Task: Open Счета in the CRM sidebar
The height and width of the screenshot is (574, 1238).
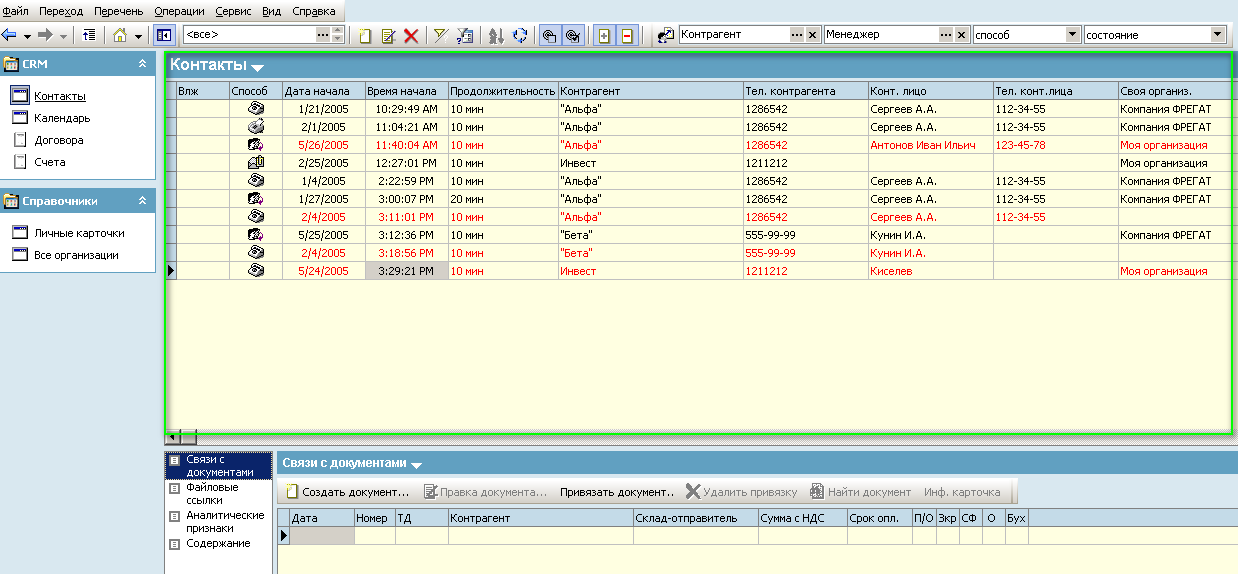Action: coord(50,162)
